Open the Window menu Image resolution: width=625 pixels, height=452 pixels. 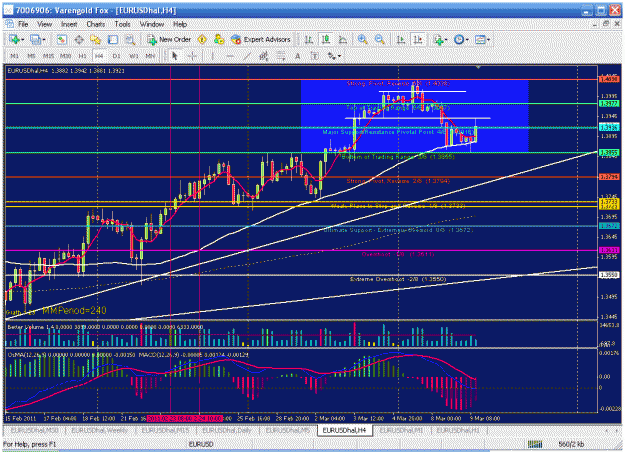pyautogui.click(x=152, y=24)
